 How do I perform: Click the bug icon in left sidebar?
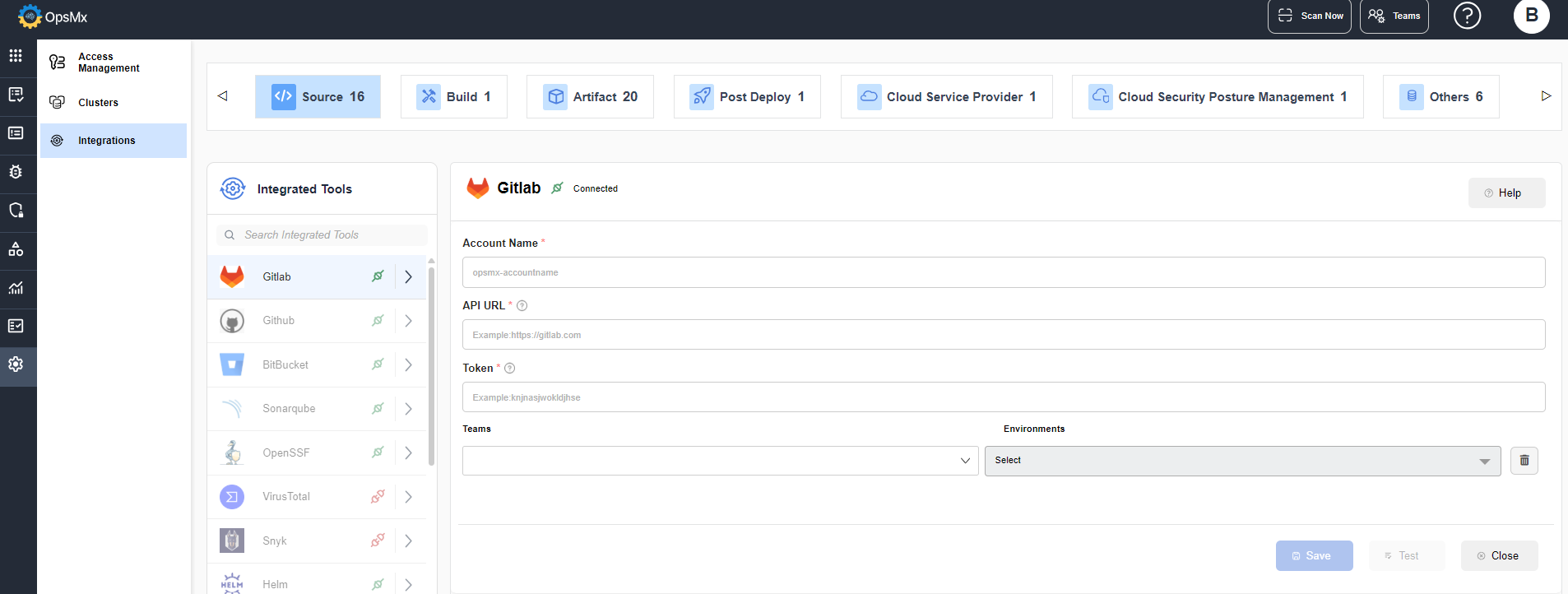point(16,172)
